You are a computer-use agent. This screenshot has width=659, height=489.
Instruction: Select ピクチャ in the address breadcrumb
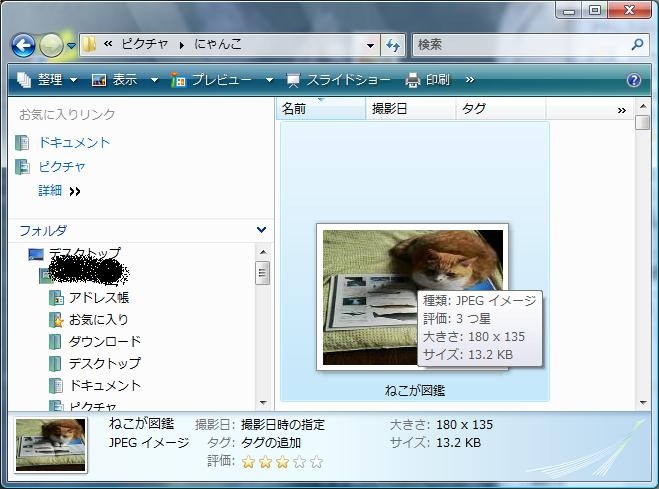[x=145, y=44]
